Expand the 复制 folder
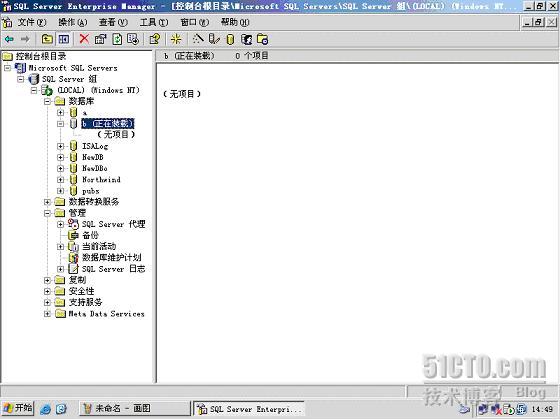 click(x=48, y=280)
